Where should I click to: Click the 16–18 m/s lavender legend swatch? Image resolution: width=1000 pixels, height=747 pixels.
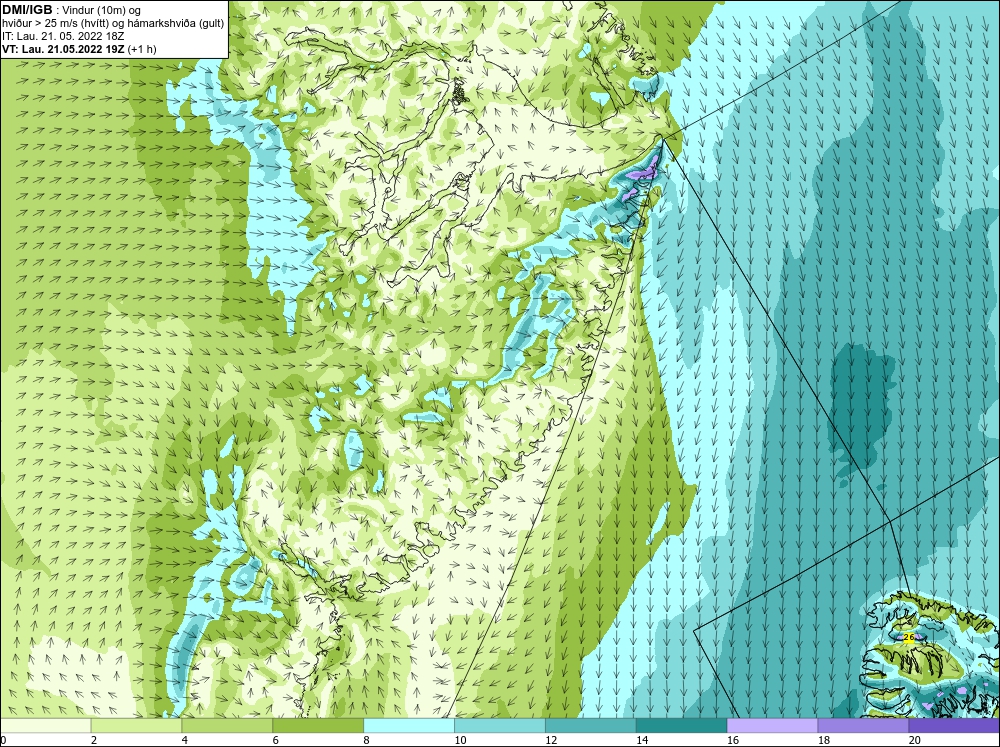772,725
